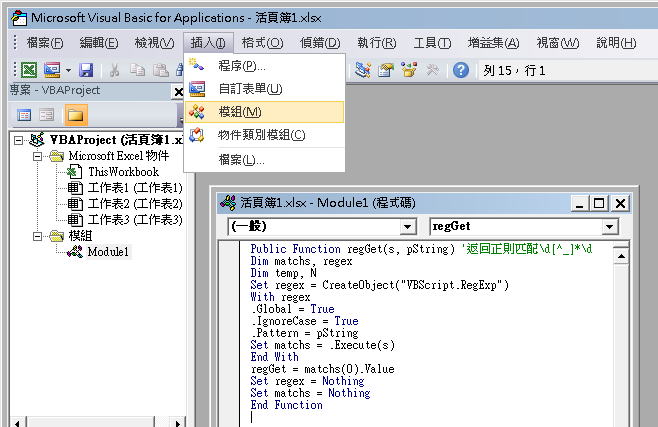The image size is (658, 427).
Task: Select ThisWorkbook in the project tree
Action: 123,172
